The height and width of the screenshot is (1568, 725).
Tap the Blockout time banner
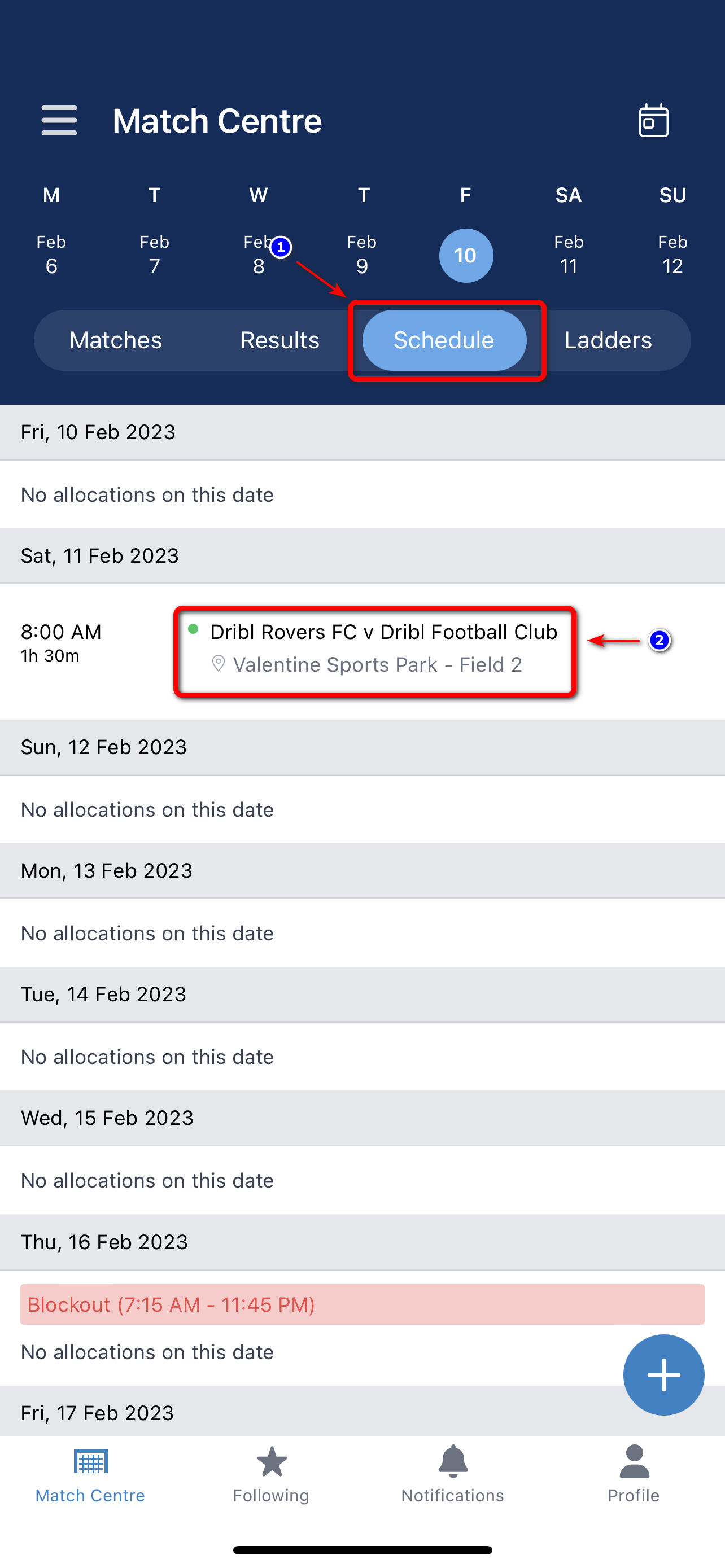(x=172, y=1304)
